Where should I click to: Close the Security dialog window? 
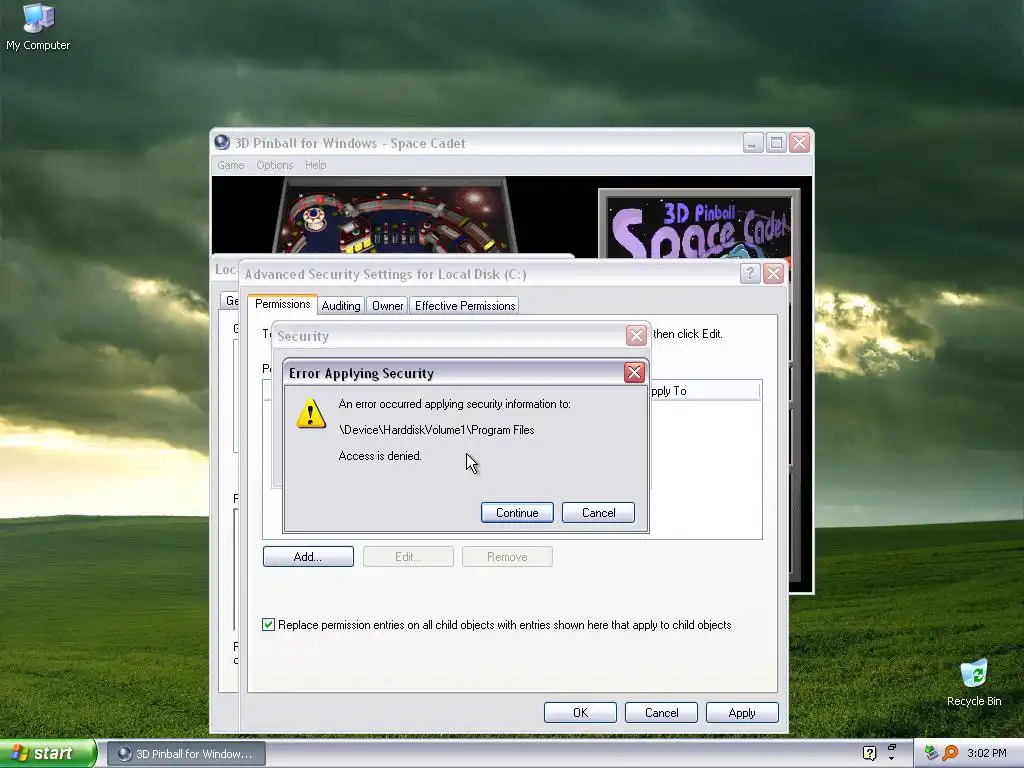point(636,336)
